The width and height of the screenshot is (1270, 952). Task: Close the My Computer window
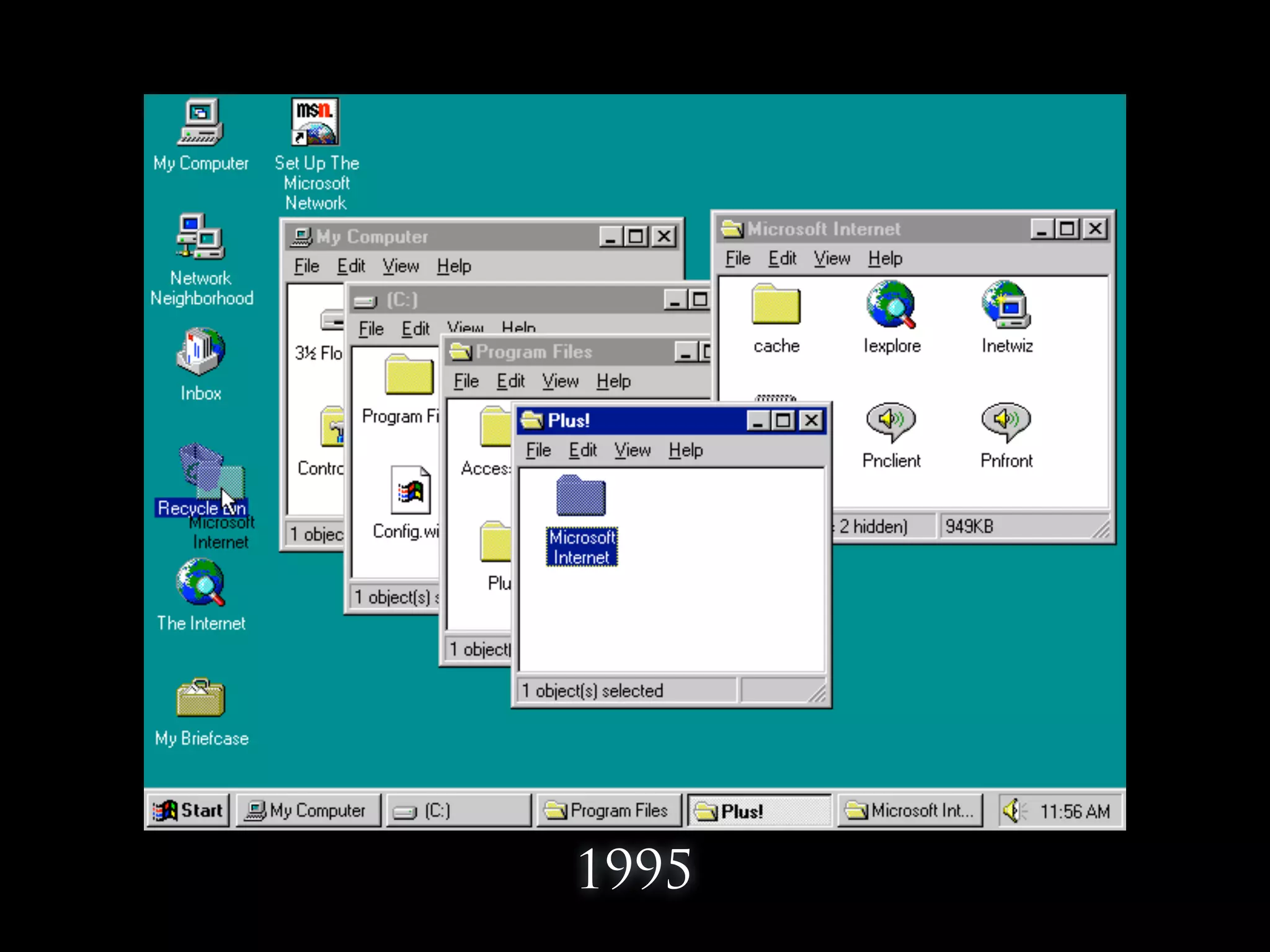(x=664, y=237)
